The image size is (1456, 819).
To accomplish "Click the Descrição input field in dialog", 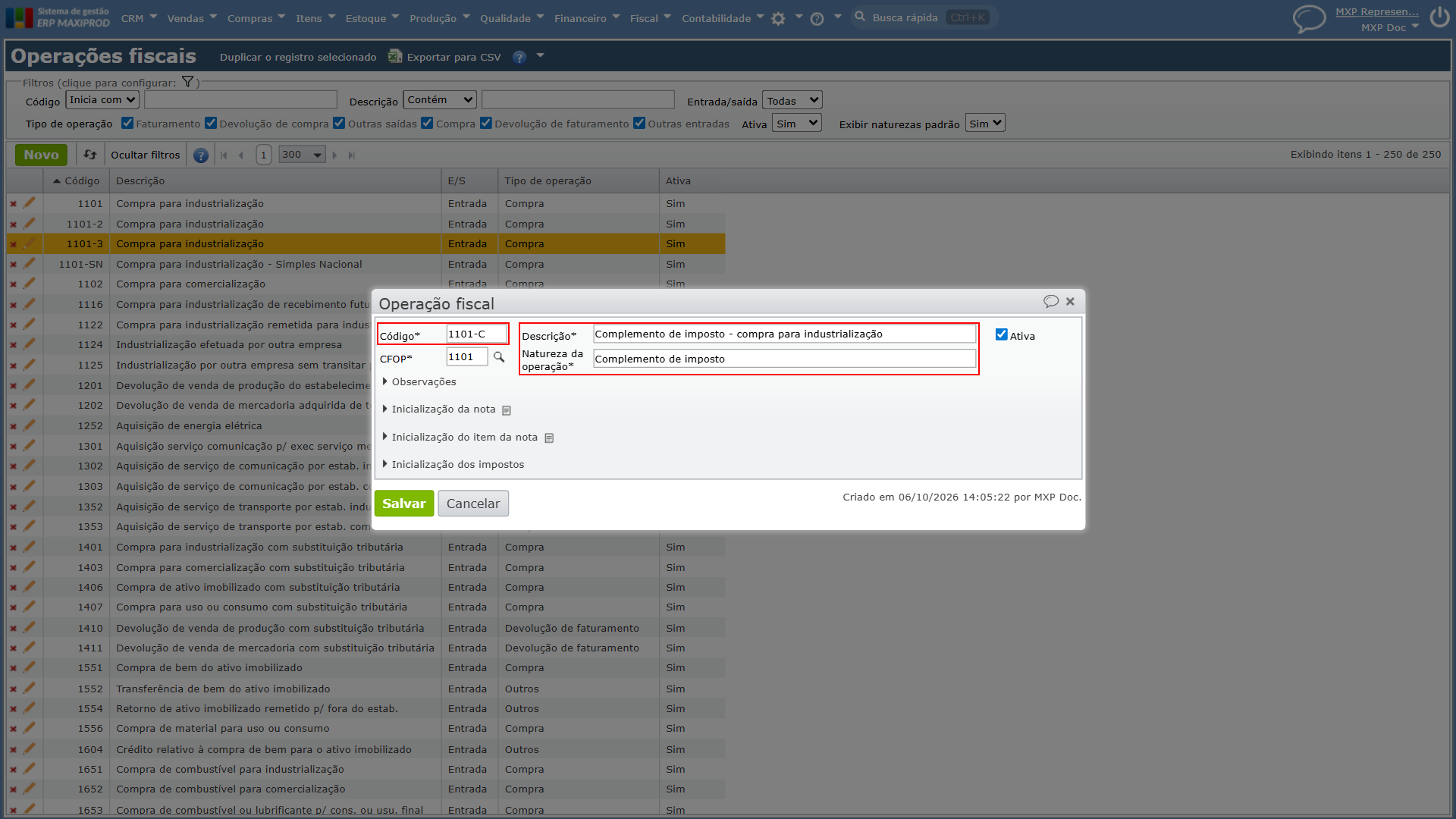I will pyautogui.click(x=784, y=334).
